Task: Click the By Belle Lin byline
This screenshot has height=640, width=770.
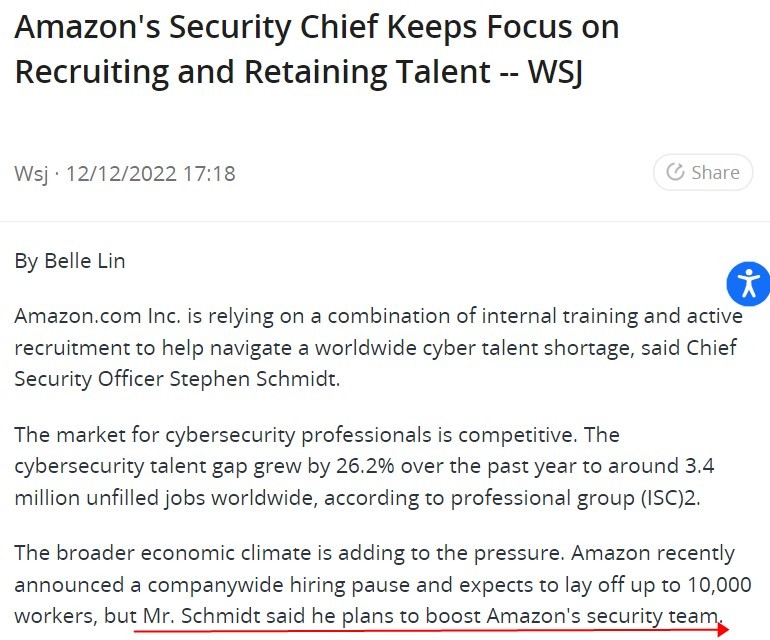Action: (x=70, y=261)
